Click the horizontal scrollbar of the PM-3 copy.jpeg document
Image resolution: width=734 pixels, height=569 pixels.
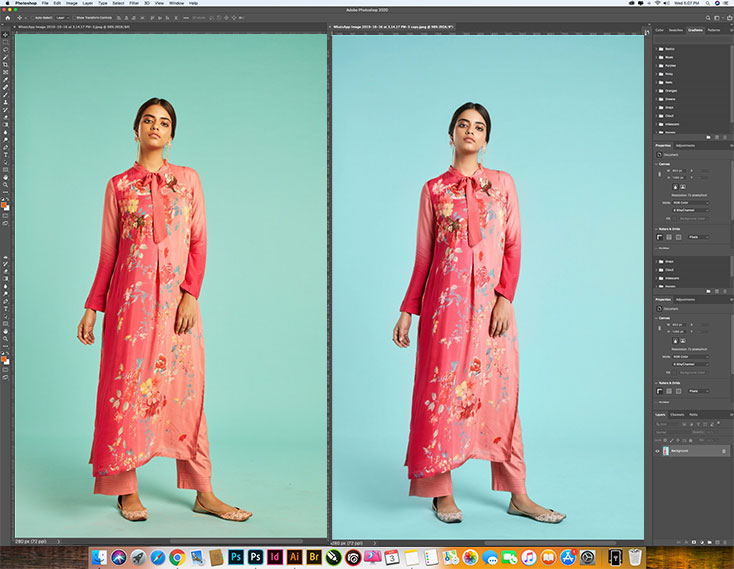[x=550, y=543]
